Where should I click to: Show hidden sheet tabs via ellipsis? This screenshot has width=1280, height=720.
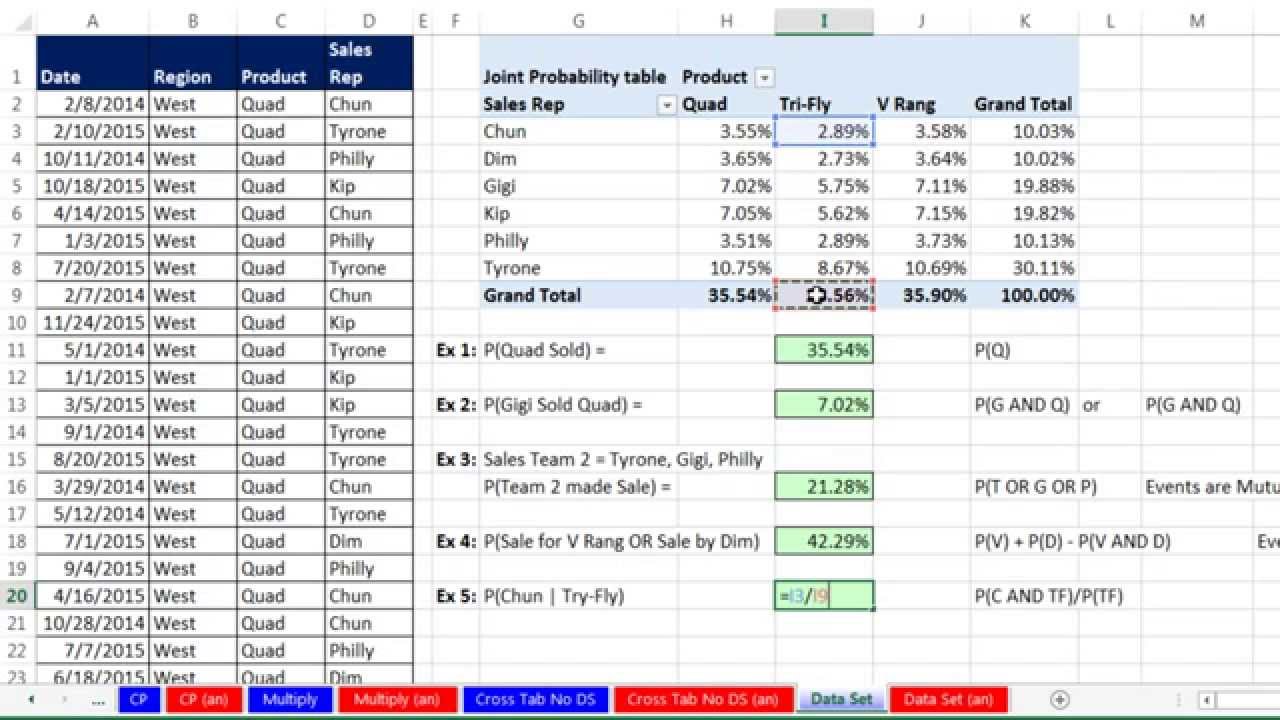tap(98, 700)
